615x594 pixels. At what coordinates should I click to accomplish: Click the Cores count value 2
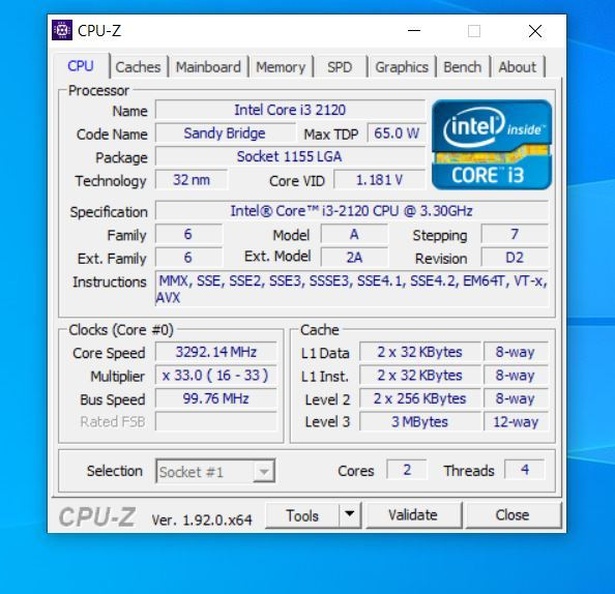[x=407, y=469]
